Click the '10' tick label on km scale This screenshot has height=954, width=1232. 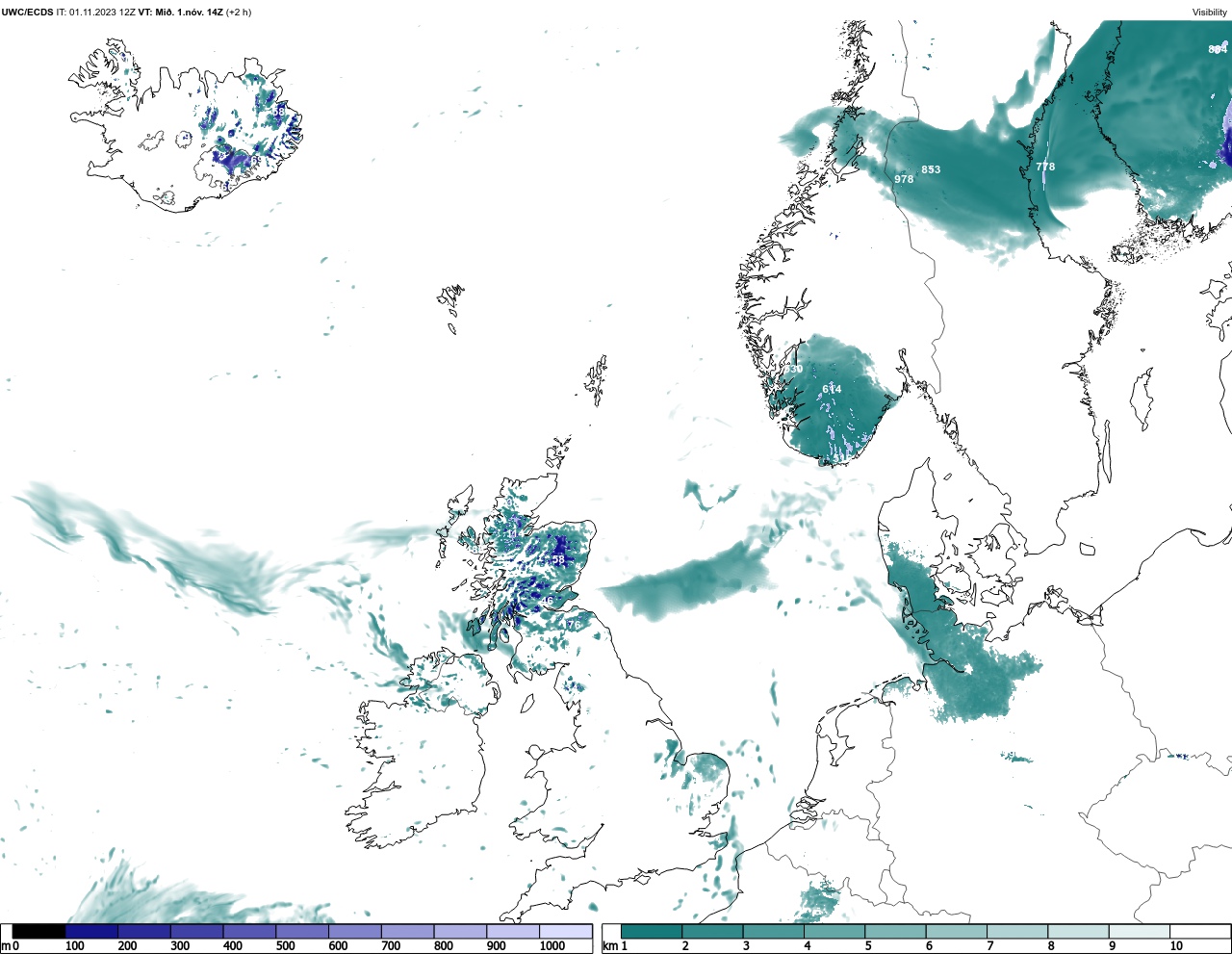click(x=1176, y=946)
